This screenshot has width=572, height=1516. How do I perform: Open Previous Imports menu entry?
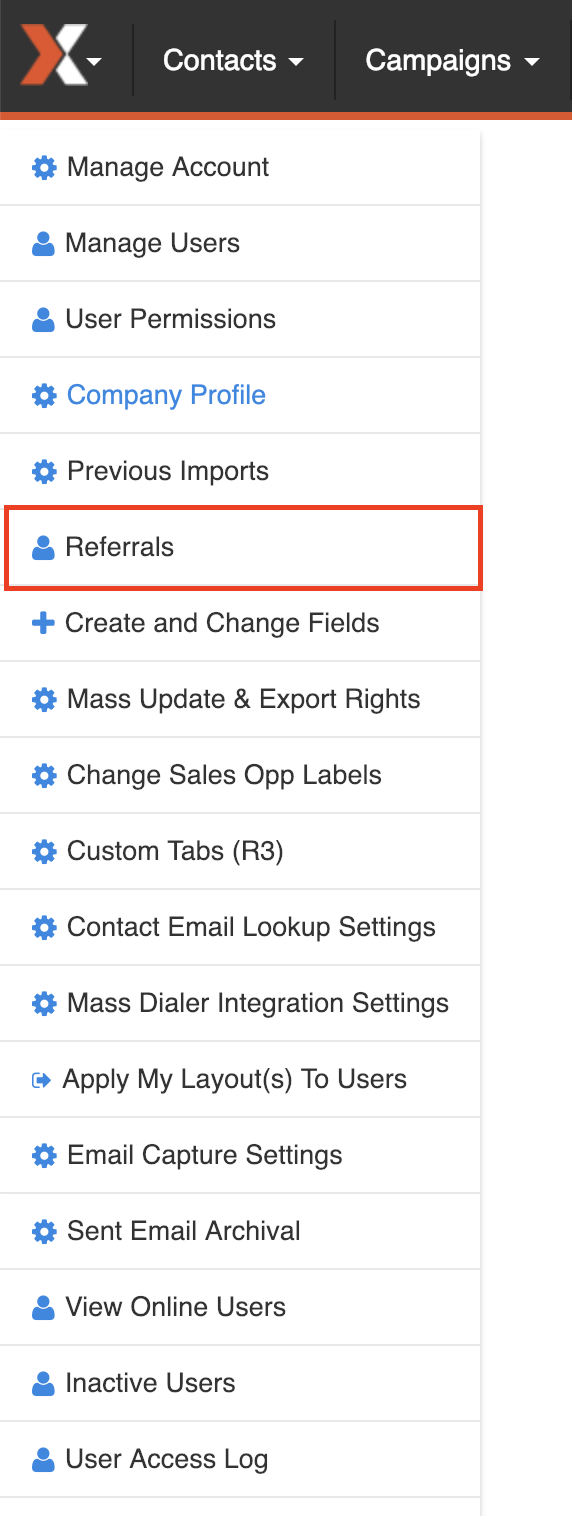pos(240,471)
